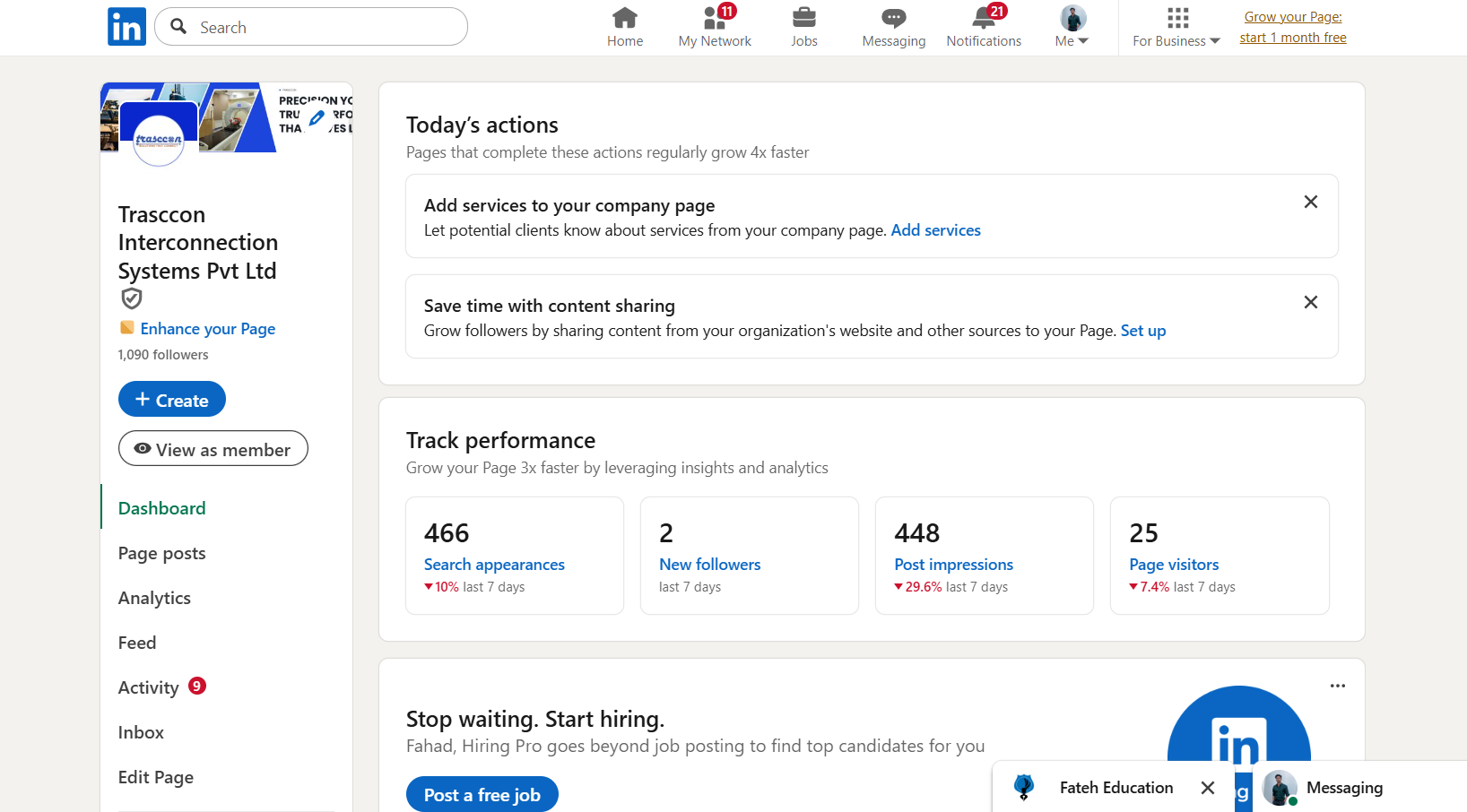Open Notifications bell with 21 badge

tap(984, 28)
